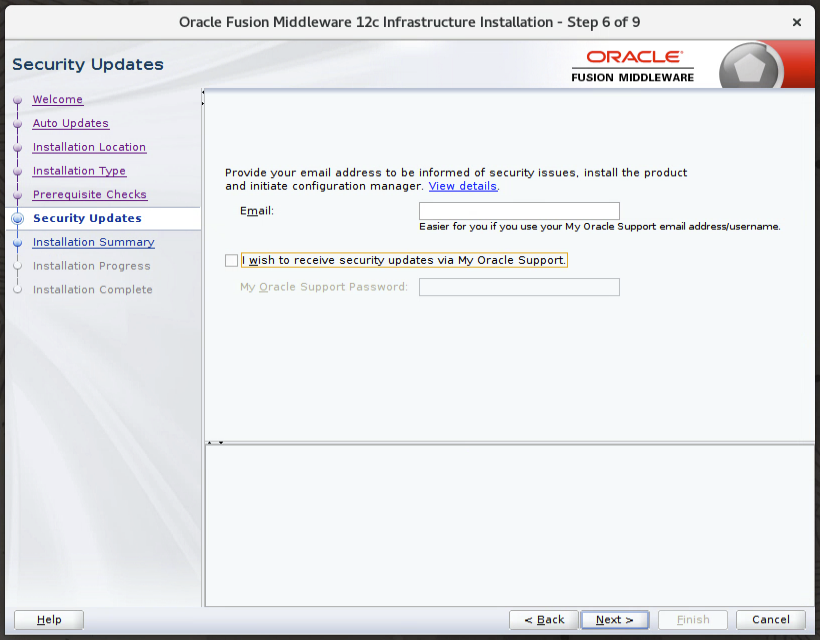Select the Security Updates step
Screen dimensions: 820x640
[87, 218]
